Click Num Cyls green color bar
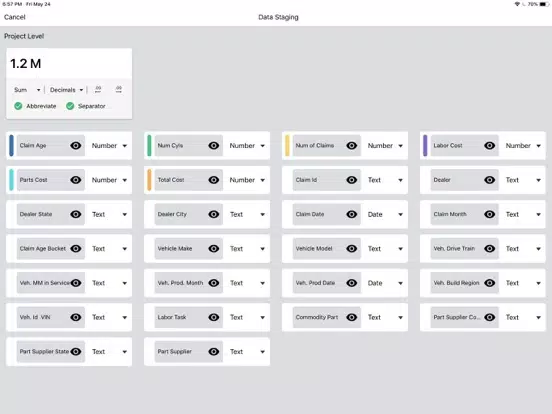This screenshot has width=552, height=414. point(149,145)
